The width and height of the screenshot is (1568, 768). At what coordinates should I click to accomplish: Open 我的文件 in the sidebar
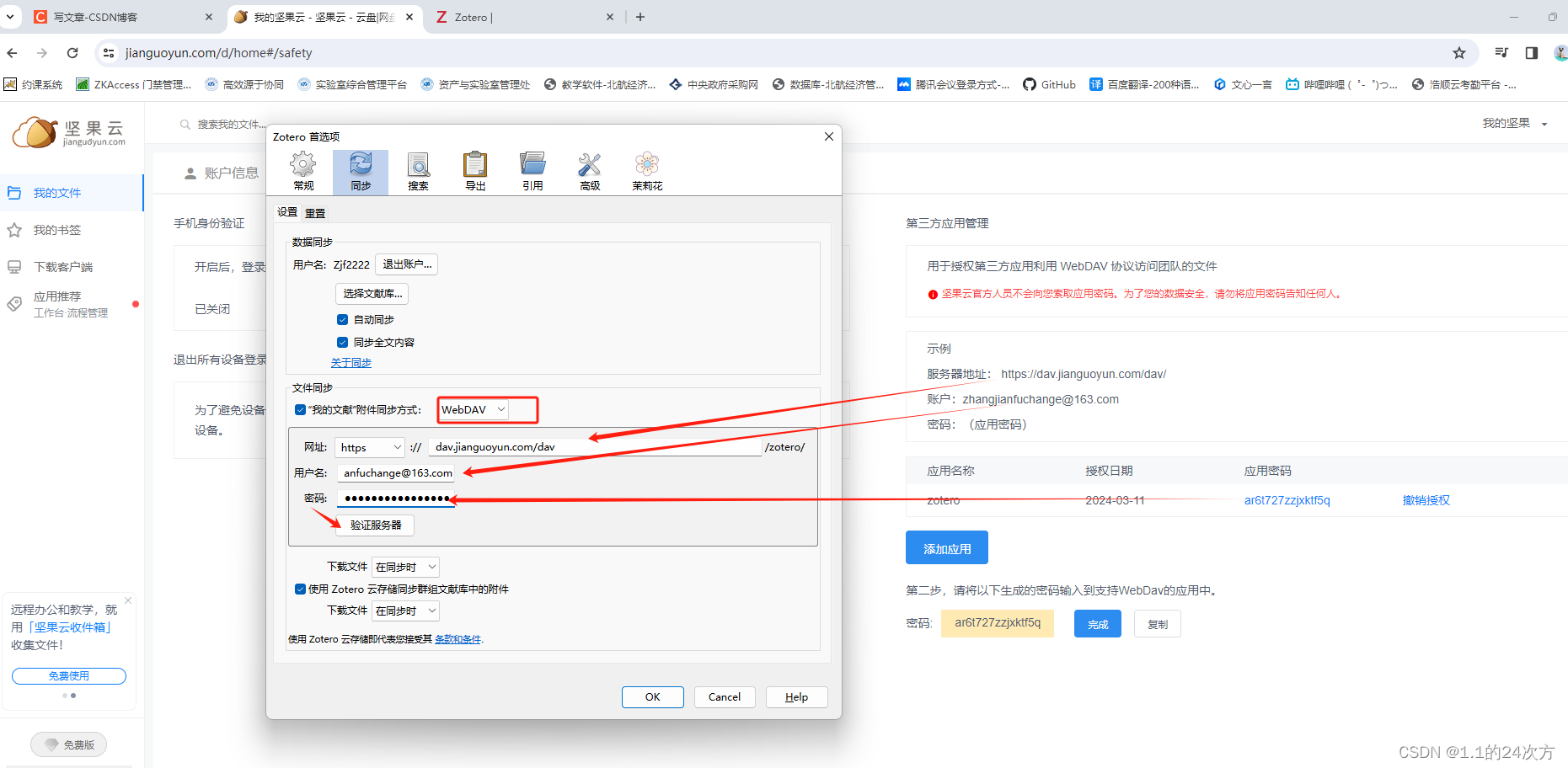click(72, 193)
